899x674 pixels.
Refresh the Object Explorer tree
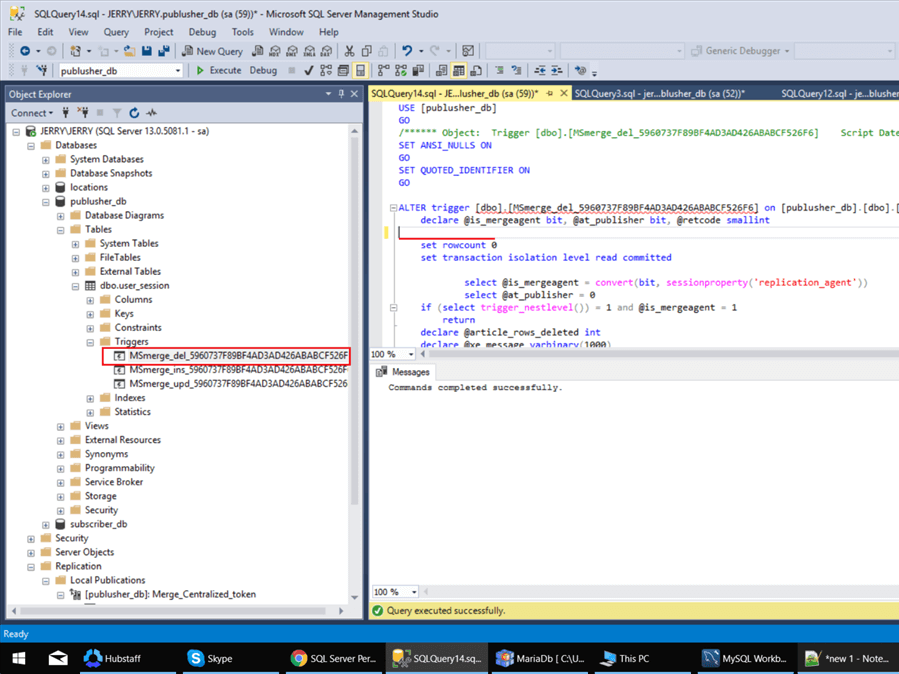click(134, 113)
